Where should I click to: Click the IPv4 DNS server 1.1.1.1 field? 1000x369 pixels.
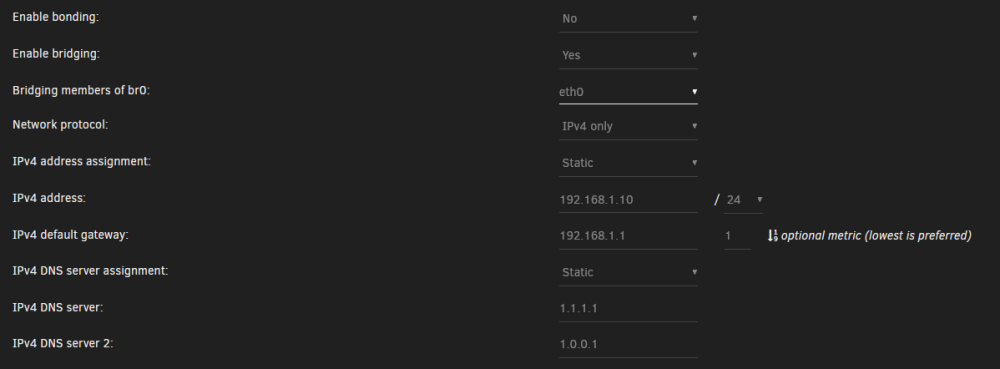(x=628, y=308)
